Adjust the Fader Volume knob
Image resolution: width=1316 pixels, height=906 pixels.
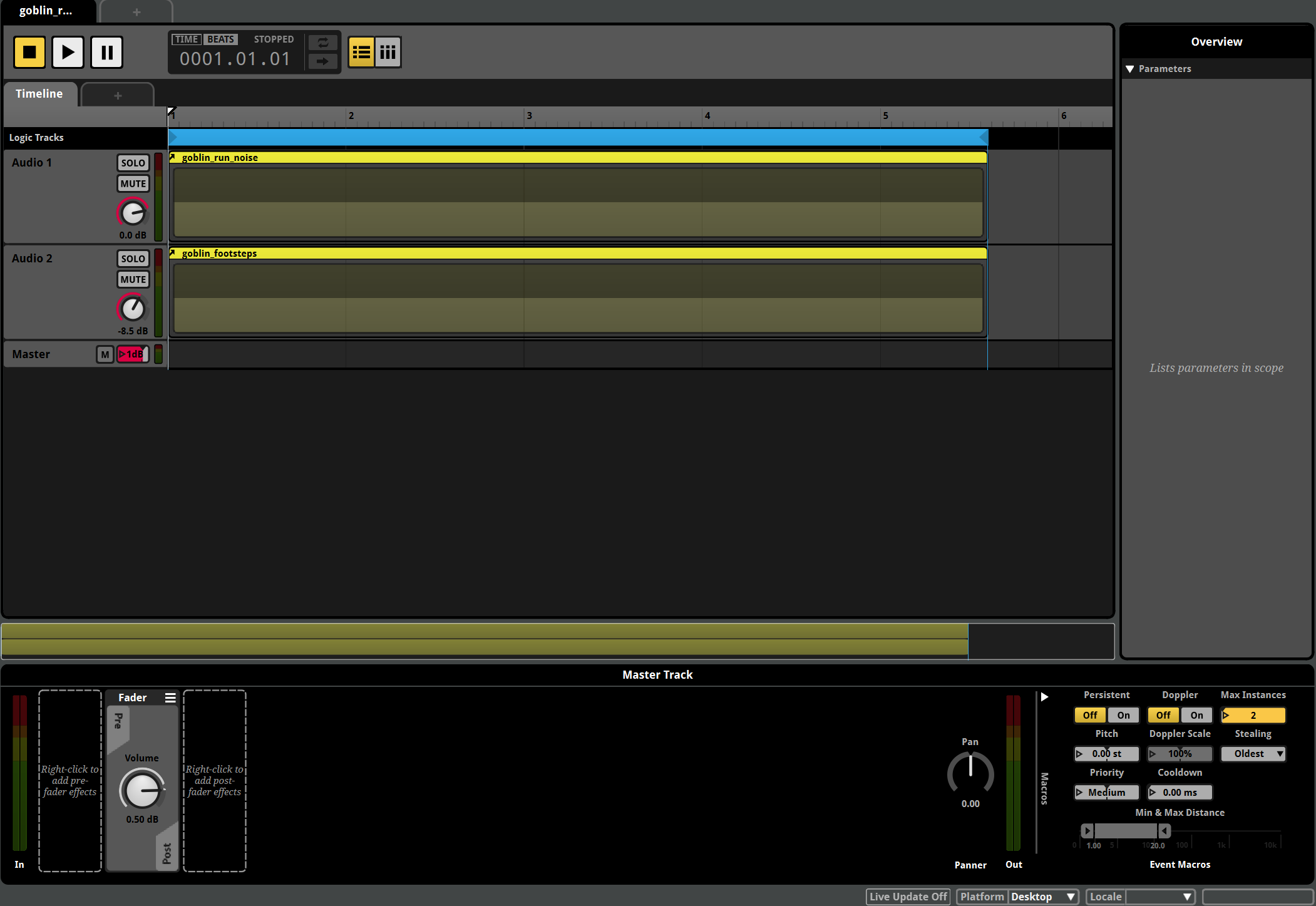(142, 790)
